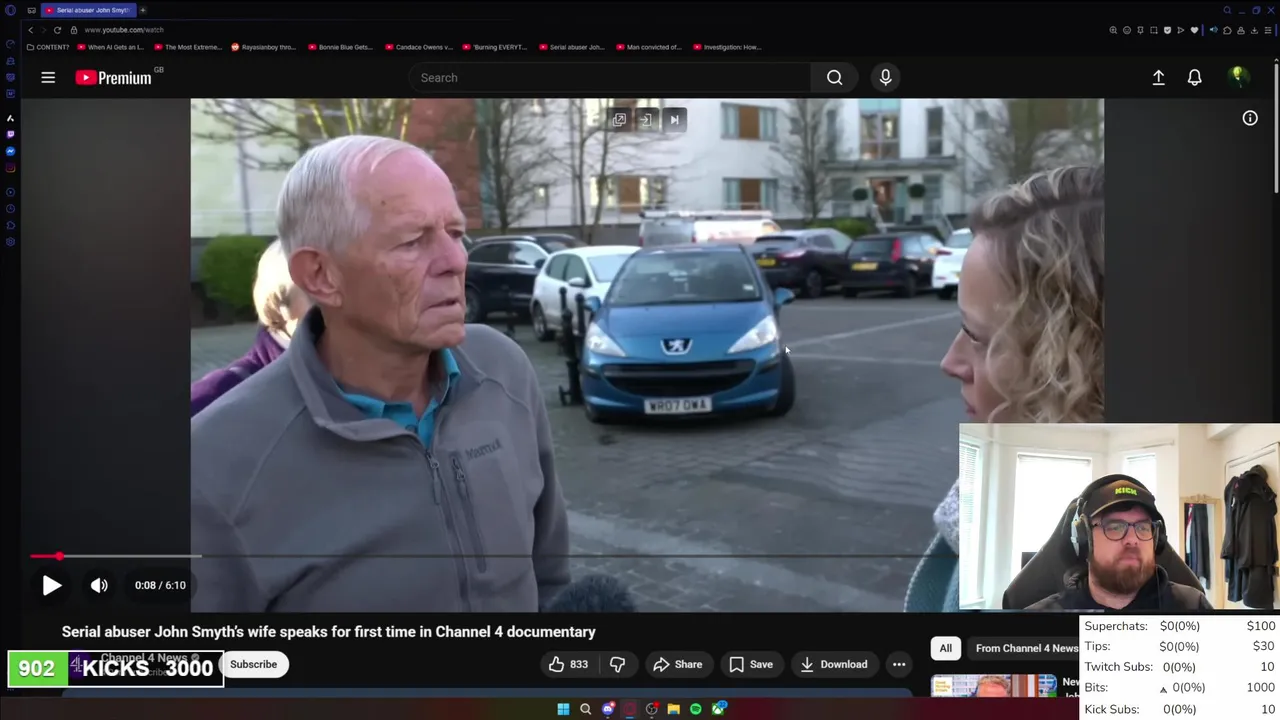Open Windows taskbar search

(x=585, y=709)
